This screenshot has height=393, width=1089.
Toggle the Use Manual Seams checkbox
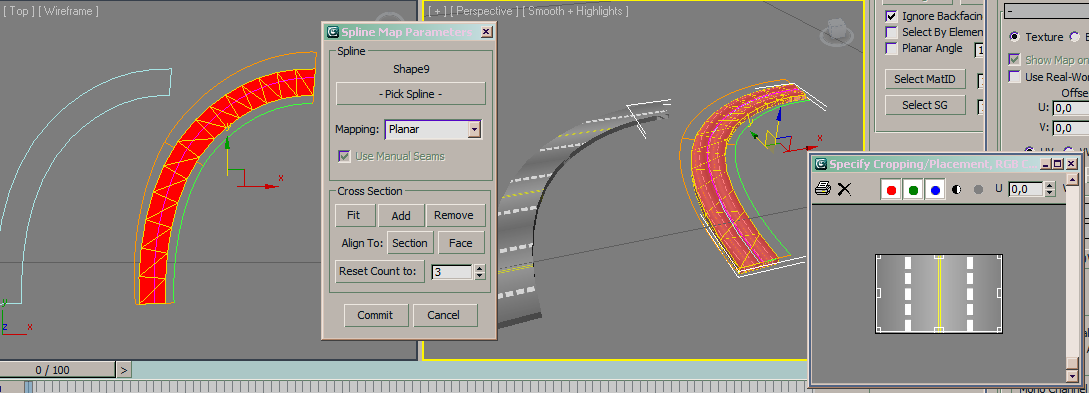point(344,156)
